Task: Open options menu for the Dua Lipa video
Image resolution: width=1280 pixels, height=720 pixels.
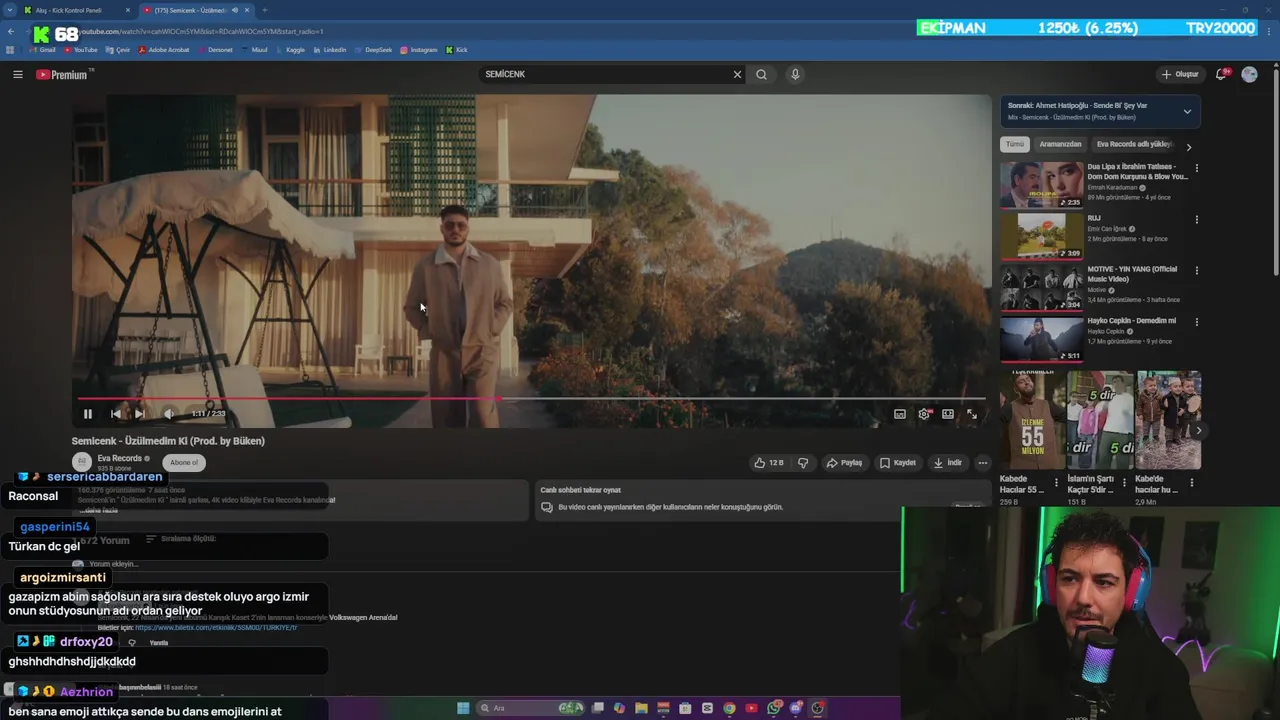Action: [x=1196, y=168]
